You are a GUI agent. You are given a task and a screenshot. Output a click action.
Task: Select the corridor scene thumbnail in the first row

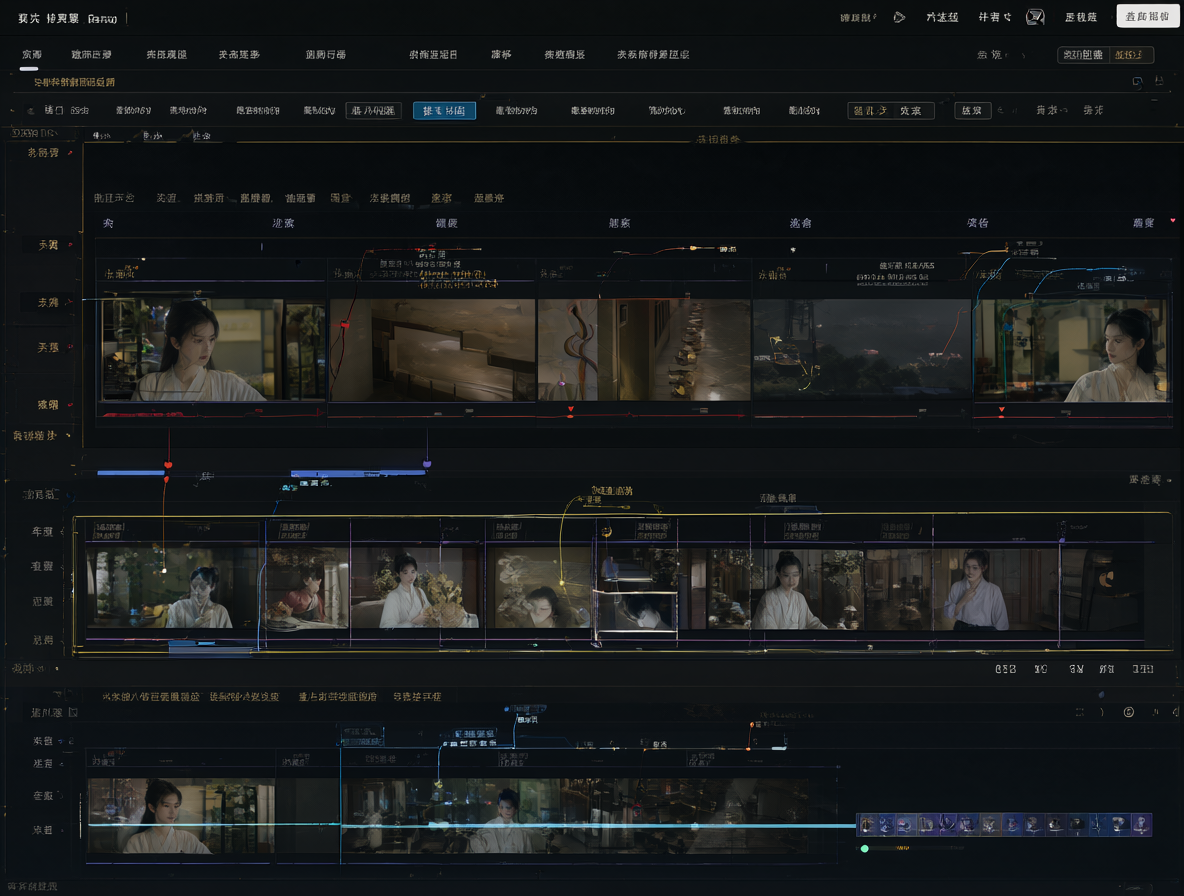click(644, 349)
